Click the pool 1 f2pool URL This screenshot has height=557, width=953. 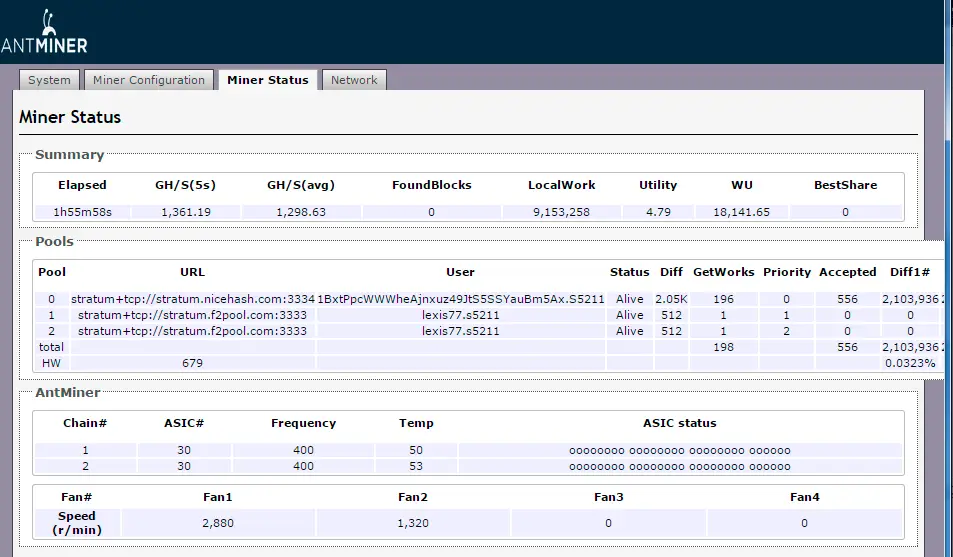192,315
